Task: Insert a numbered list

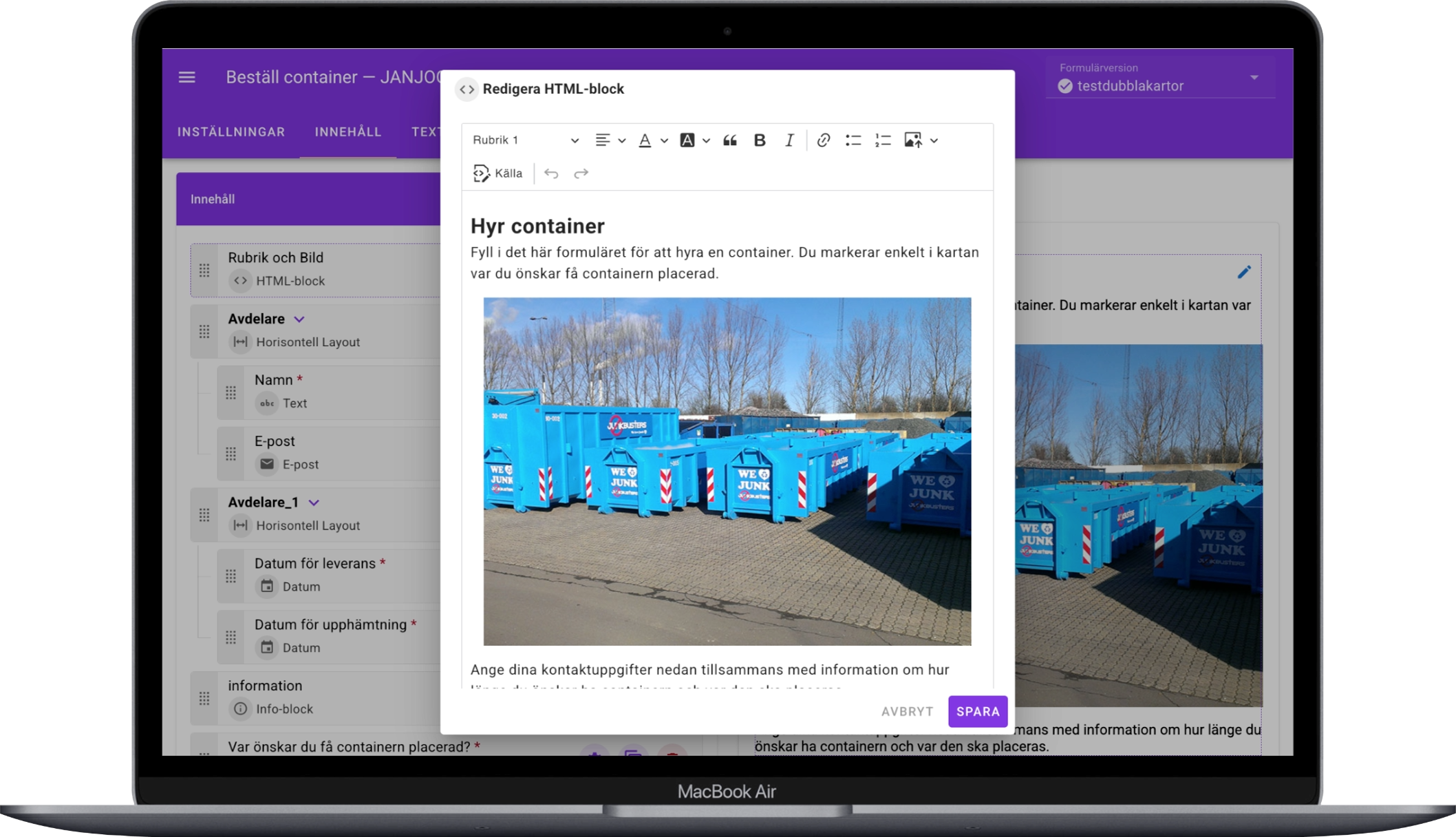Action: [x=883, y=140]
